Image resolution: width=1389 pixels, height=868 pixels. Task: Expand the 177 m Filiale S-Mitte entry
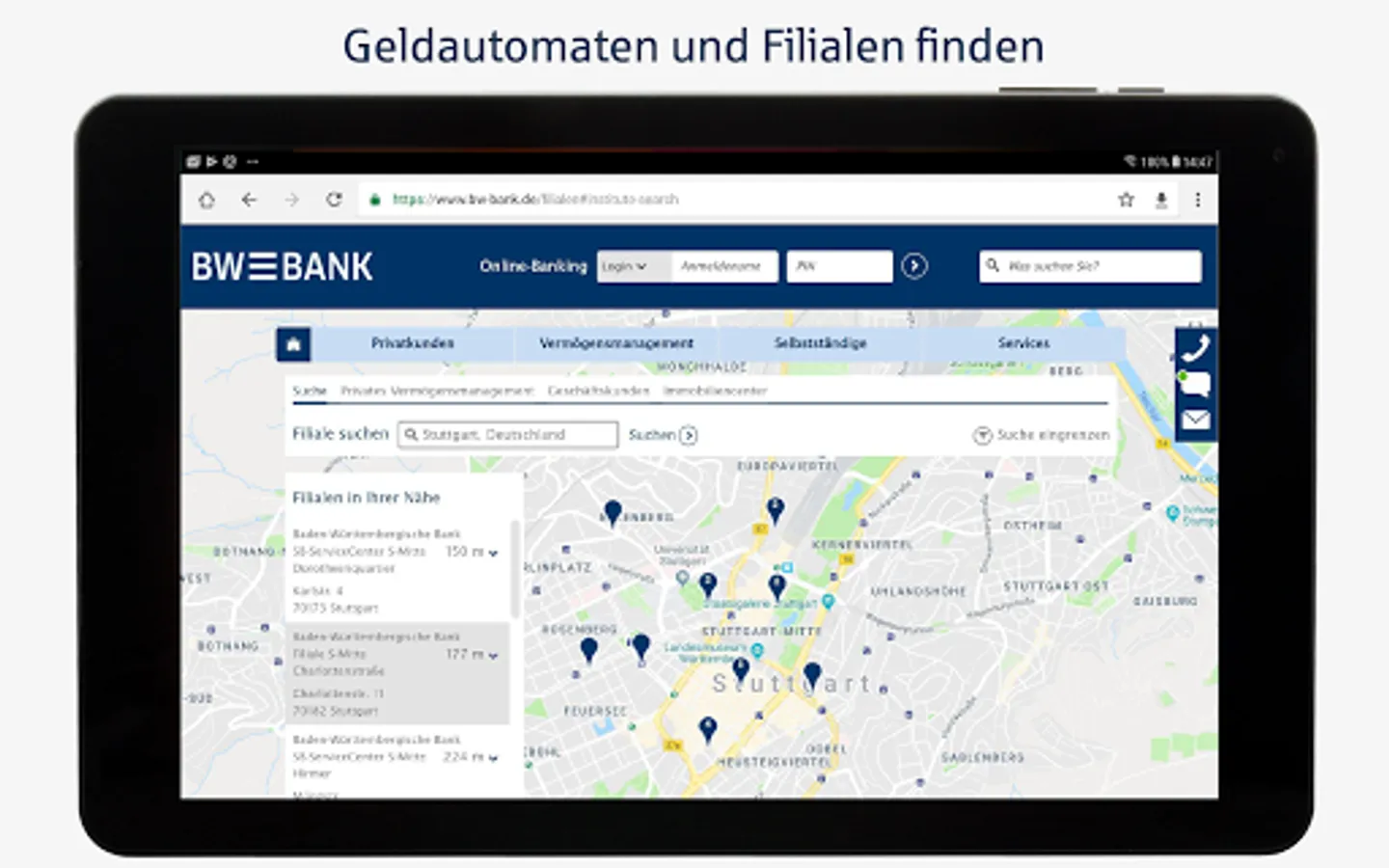point(493,656)
